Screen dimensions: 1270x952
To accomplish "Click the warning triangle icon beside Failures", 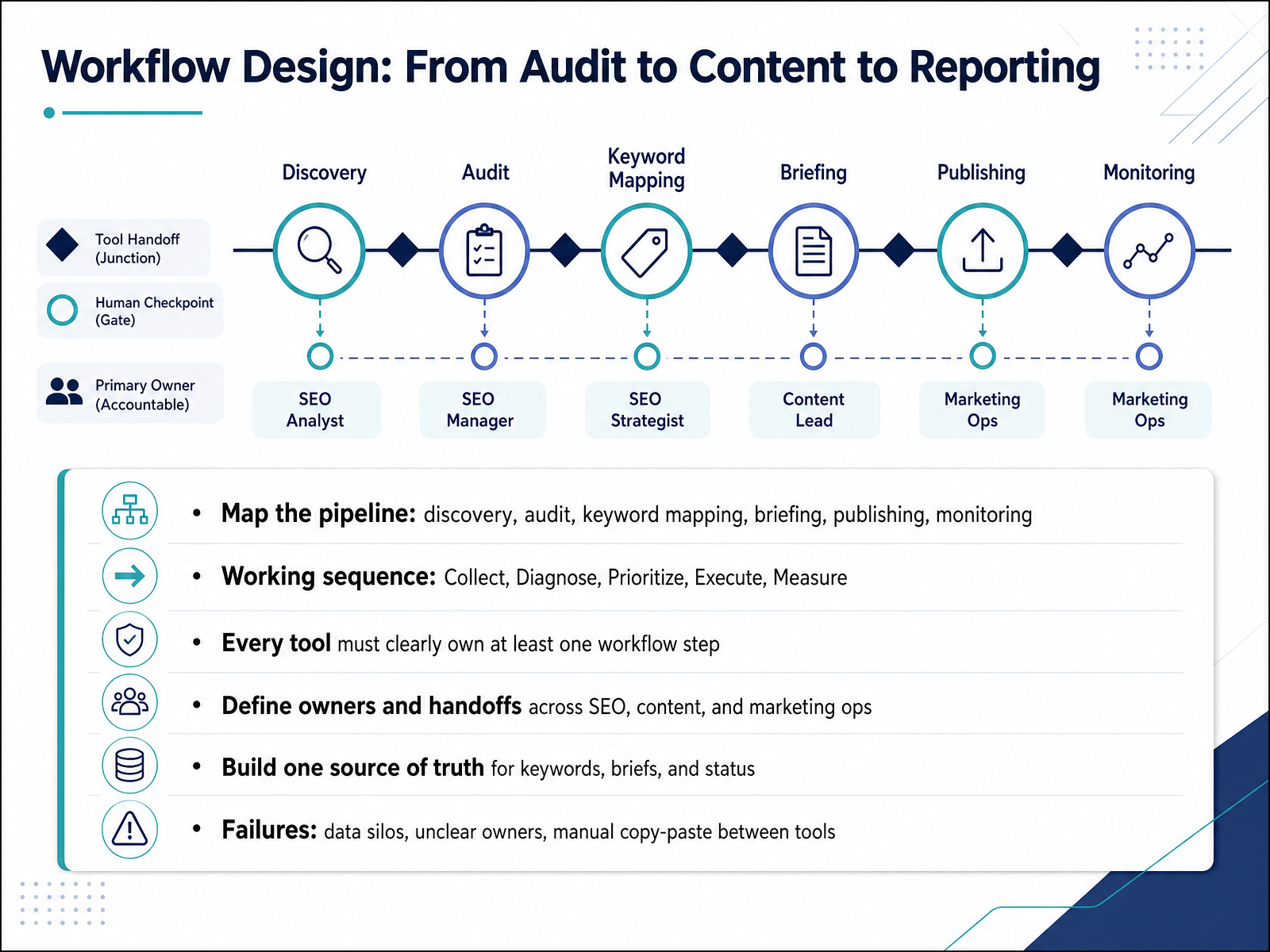I will pos(130,829).
